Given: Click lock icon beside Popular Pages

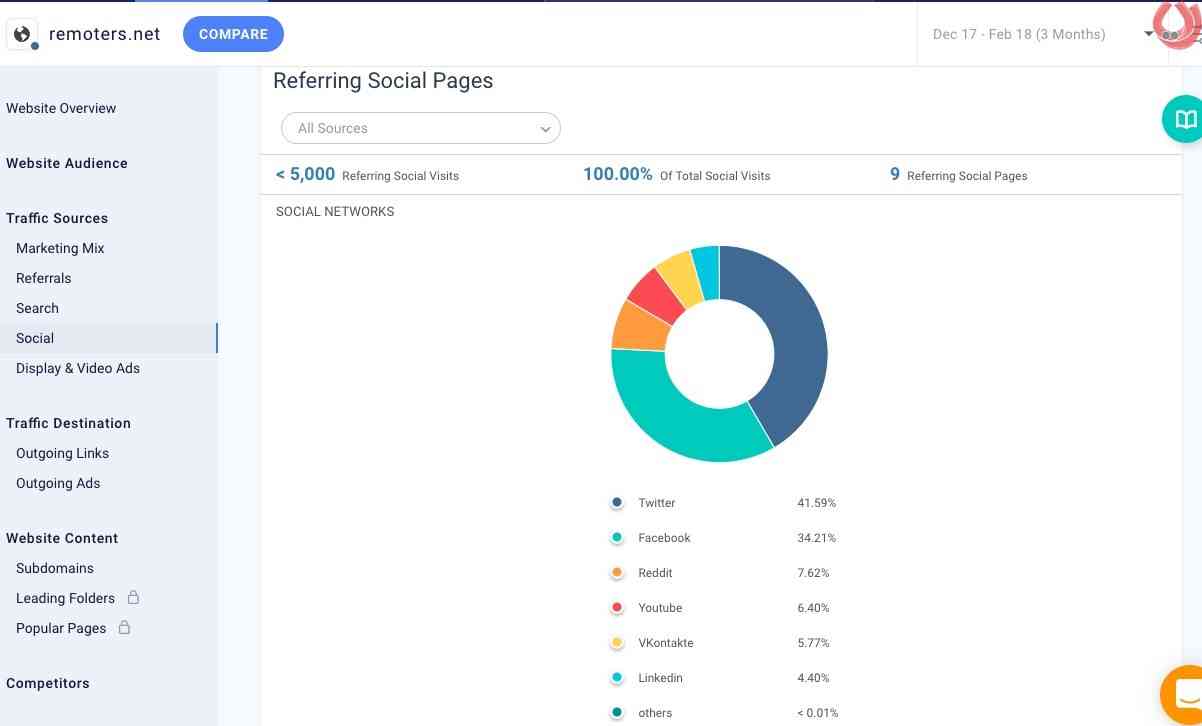Looking at the screenshot, I should pos(124,628).
